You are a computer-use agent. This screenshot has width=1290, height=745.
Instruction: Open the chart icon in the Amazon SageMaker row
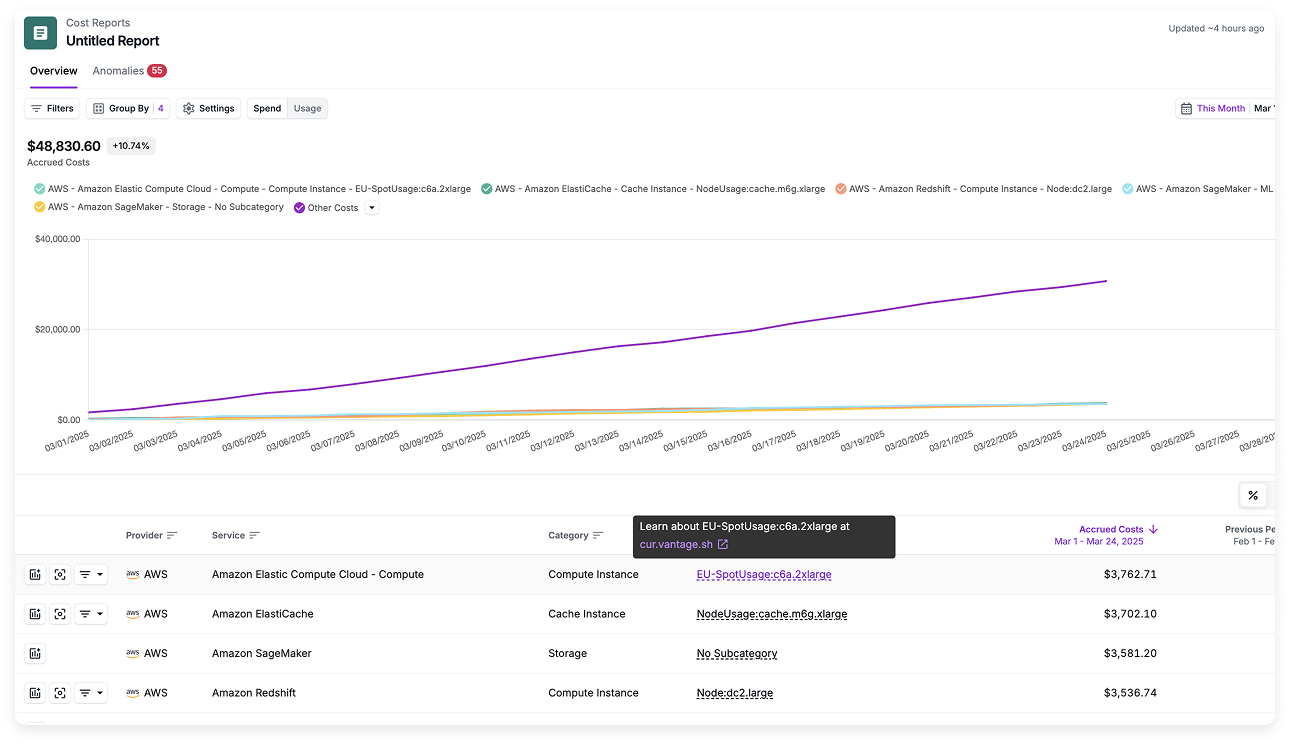[35, 653]
